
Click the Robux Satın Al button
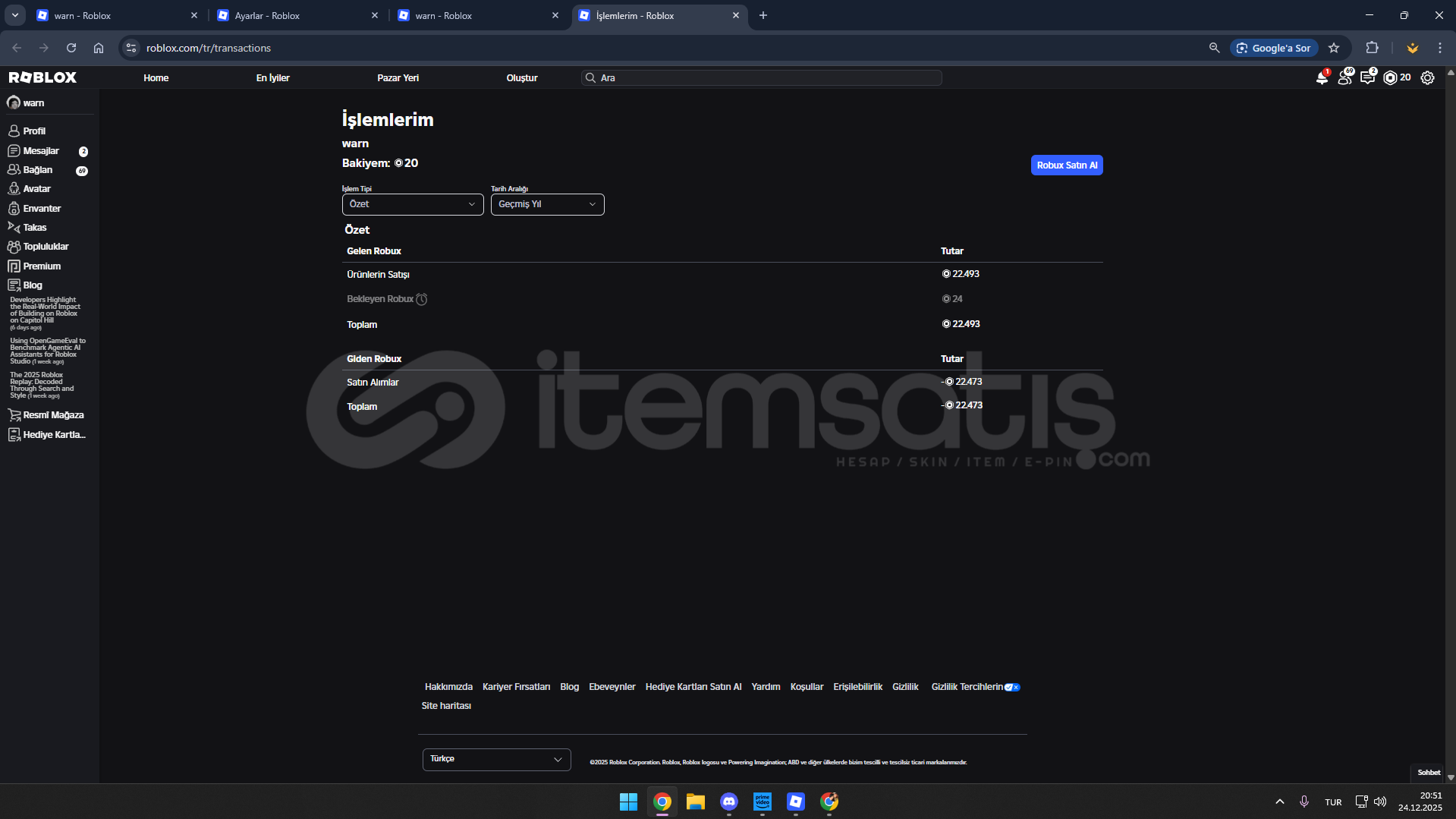[1066, 165]
